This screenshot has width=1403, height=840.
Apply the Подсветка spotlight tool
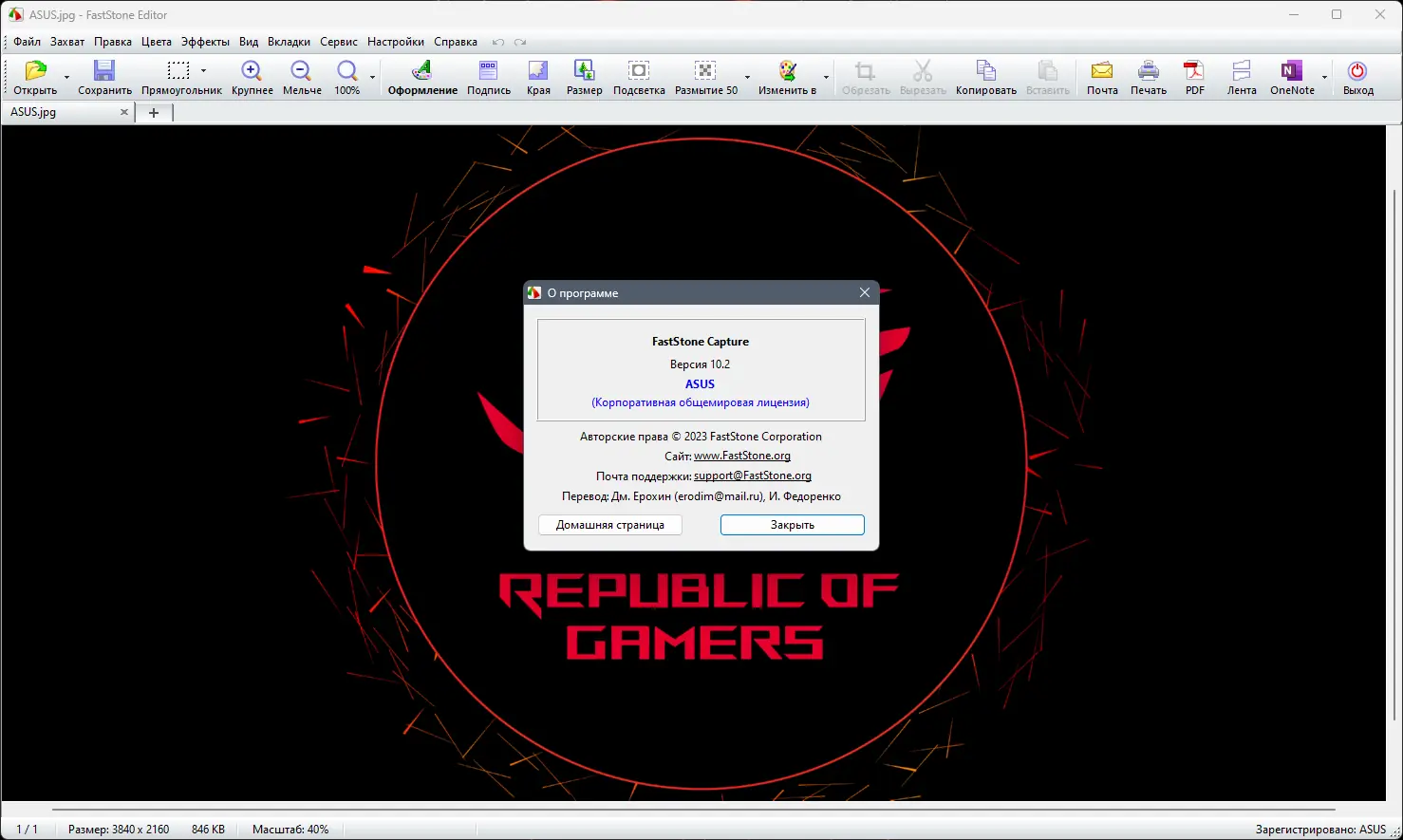coord(639,71)
